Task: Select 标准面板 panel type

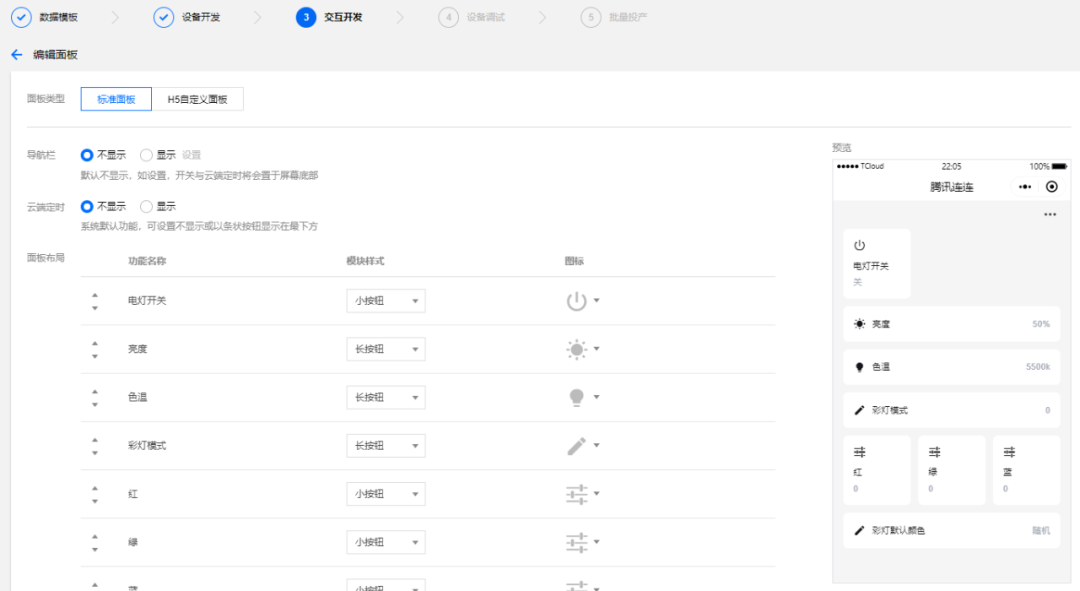Action: [116, 99]
